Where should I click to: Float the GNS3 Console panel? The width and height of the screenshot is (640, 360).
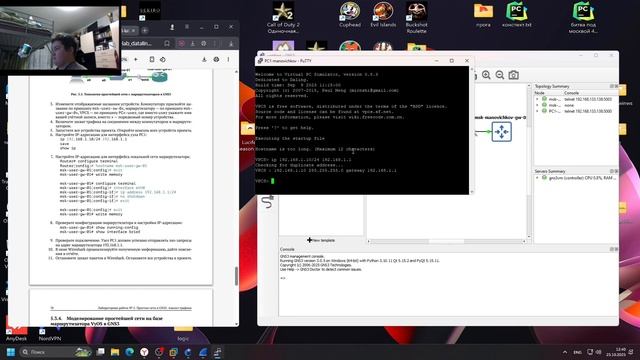pos(611,249)
